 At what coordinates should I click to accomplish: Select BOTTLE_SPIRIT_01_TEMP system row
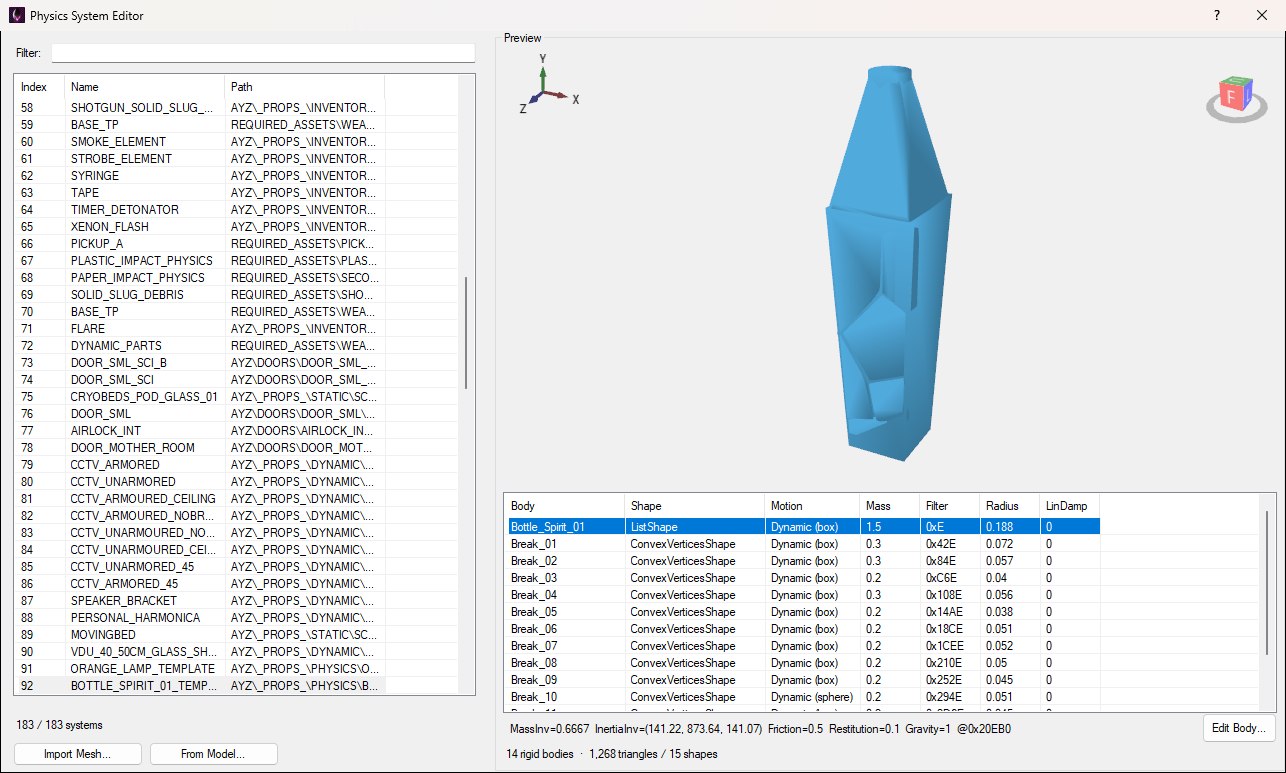coord(200,685)
